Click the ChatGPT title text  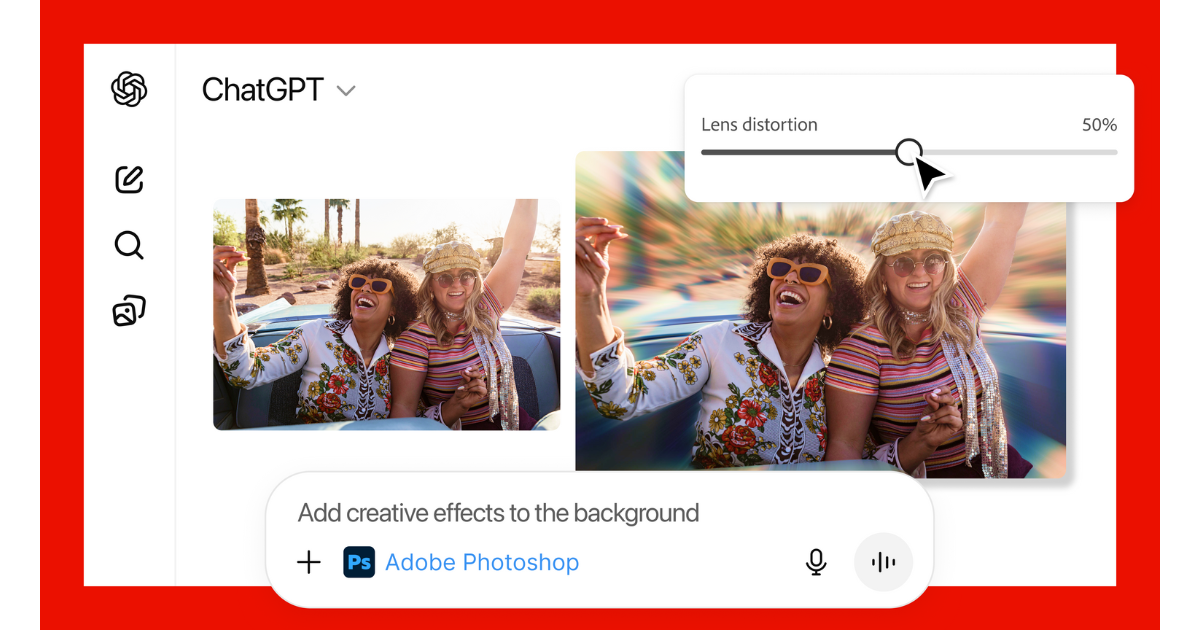click(262, 90)
